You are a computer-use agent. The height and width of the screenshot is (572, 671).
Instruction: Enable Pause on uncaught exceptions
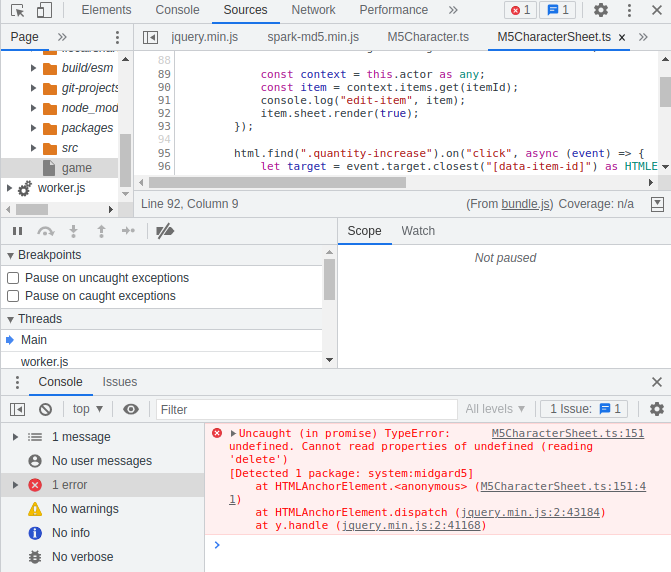(13, 278)
